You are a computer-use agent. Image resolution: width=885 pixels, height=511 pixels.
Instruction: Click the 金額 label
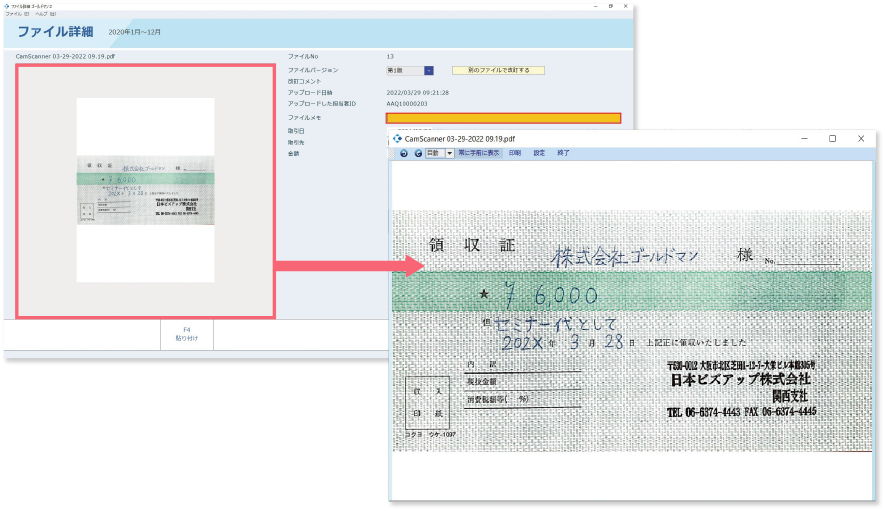(293, 154)
